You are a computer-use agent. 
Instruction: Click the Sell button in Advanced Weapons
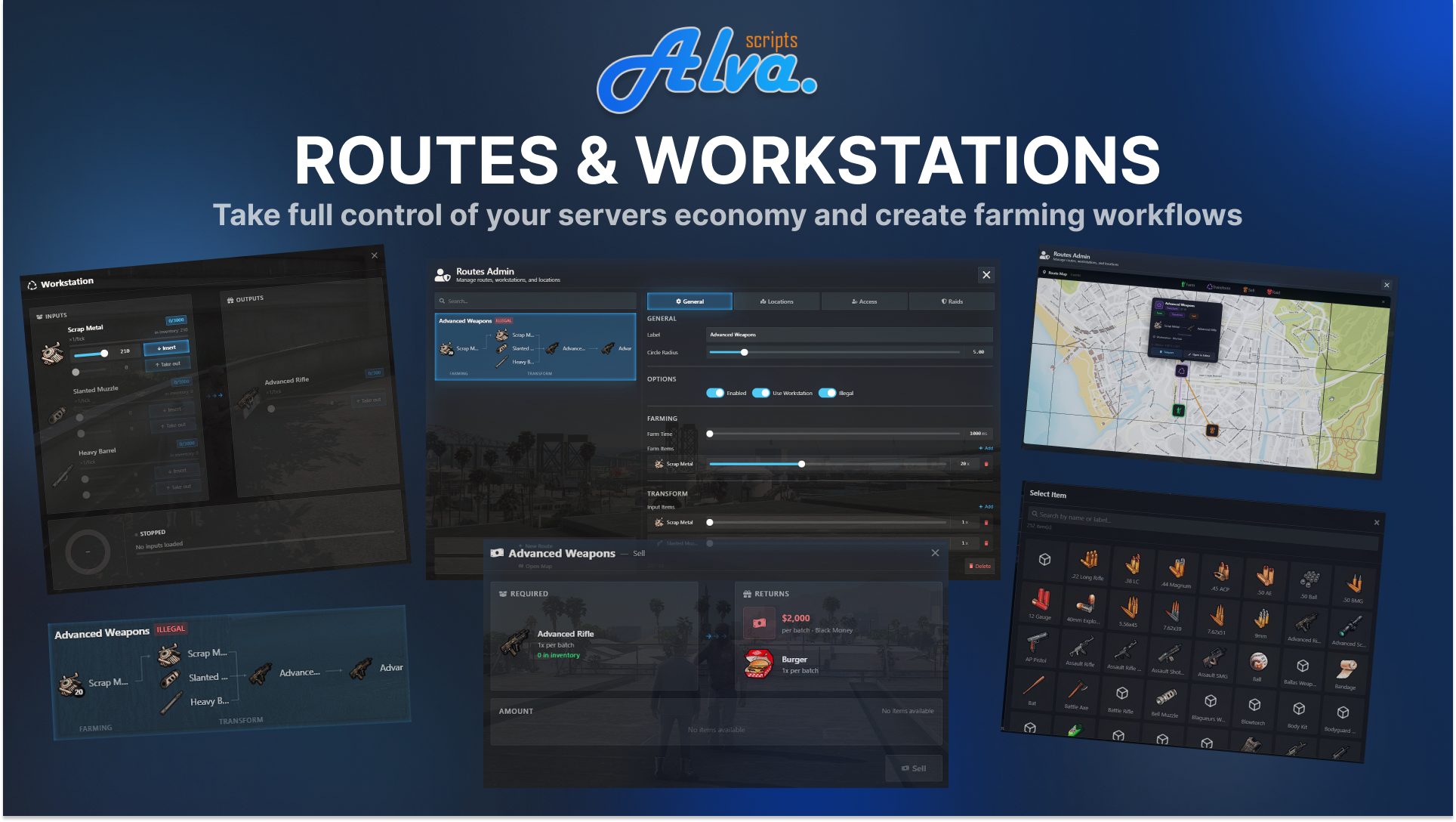click(x=913, y=768)
